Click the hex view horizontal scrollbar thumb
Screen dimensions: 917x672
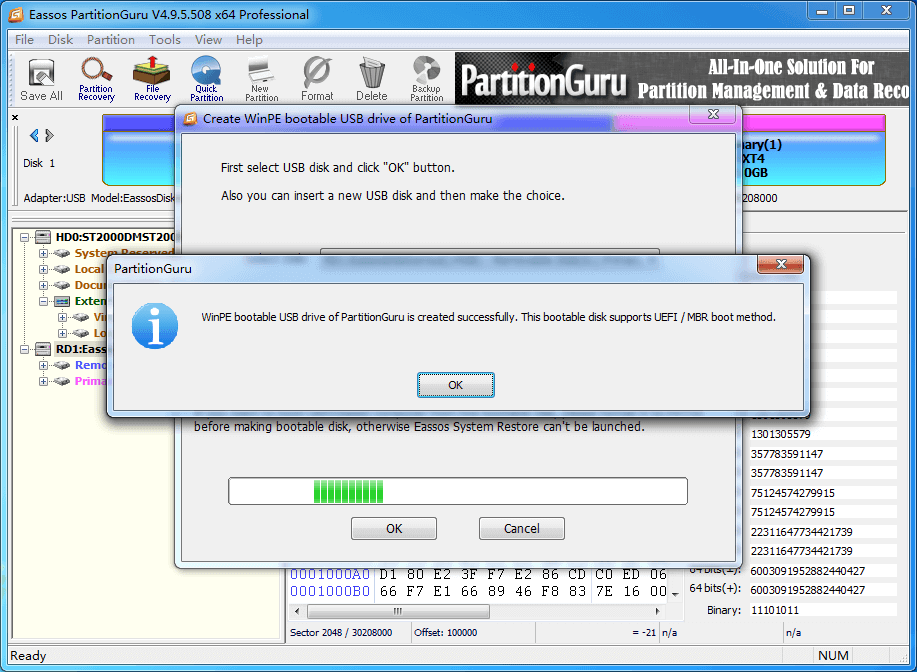[398, 611]
